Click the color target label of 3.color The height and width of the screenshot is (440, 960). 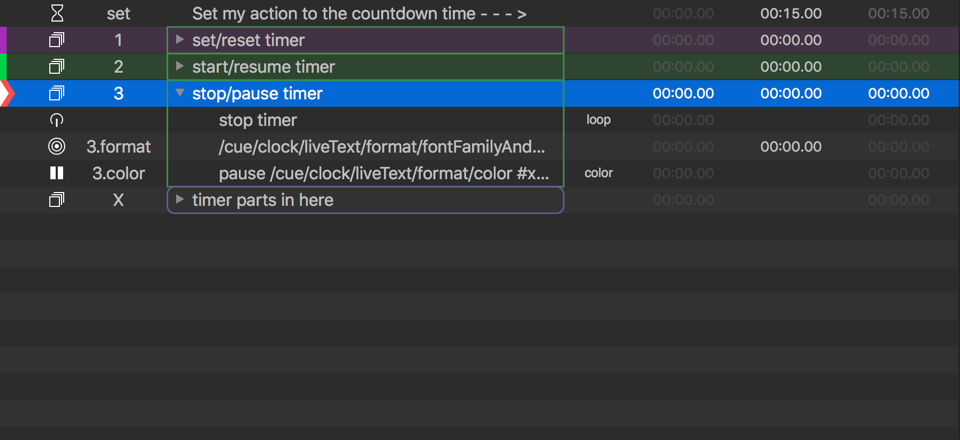[598, 173]
